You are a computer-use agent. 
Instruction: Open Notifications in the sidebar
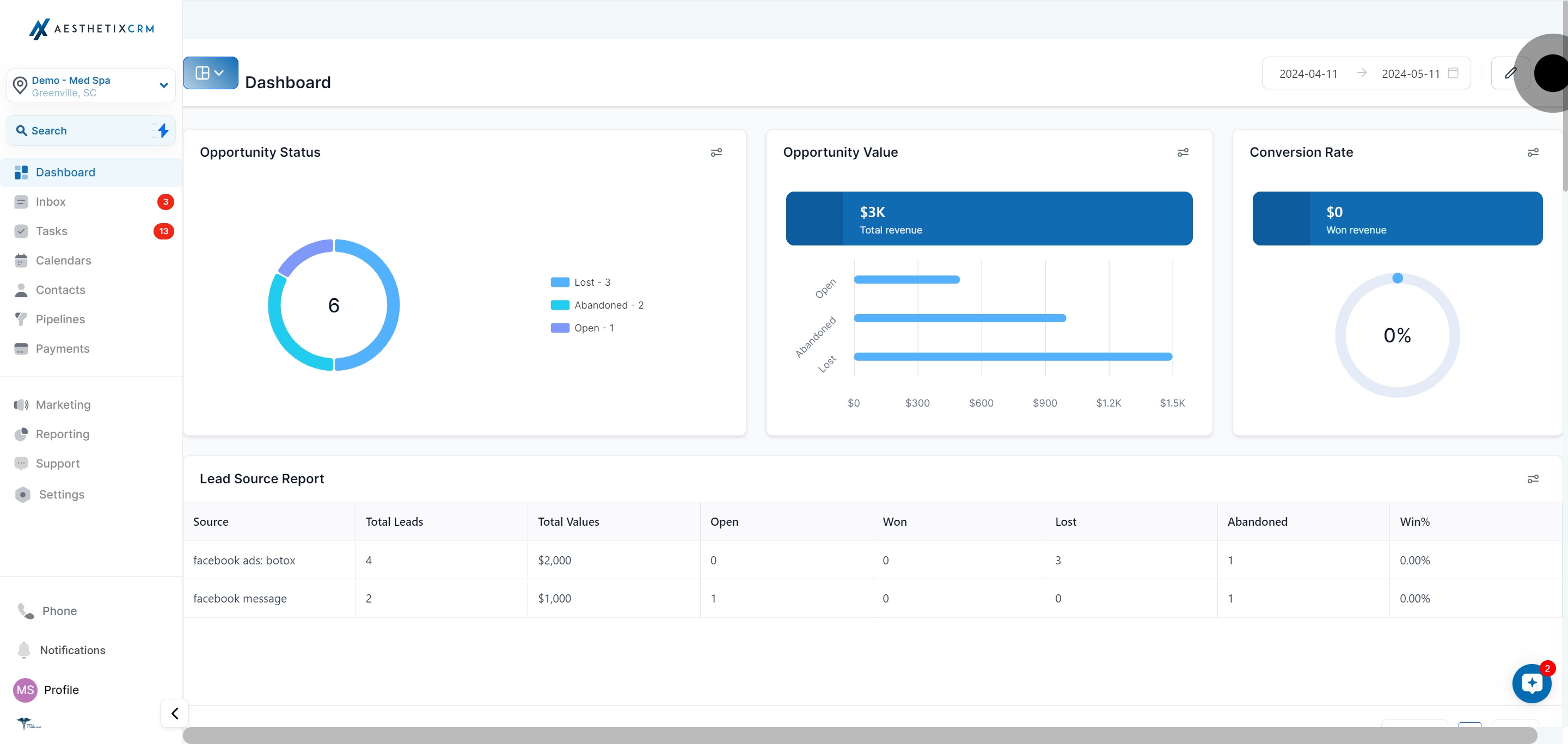coord(72,650)
